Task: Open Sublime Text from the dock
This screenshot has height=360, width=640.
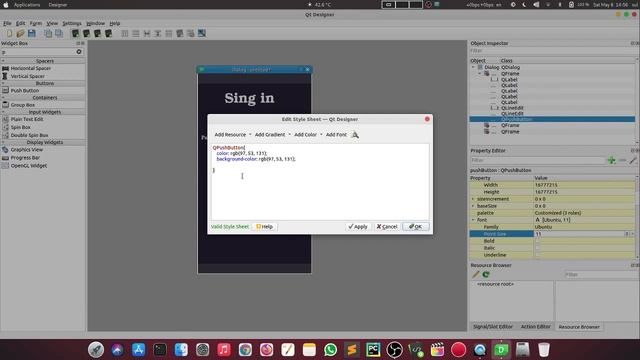Action: click(x=352, y=350)
